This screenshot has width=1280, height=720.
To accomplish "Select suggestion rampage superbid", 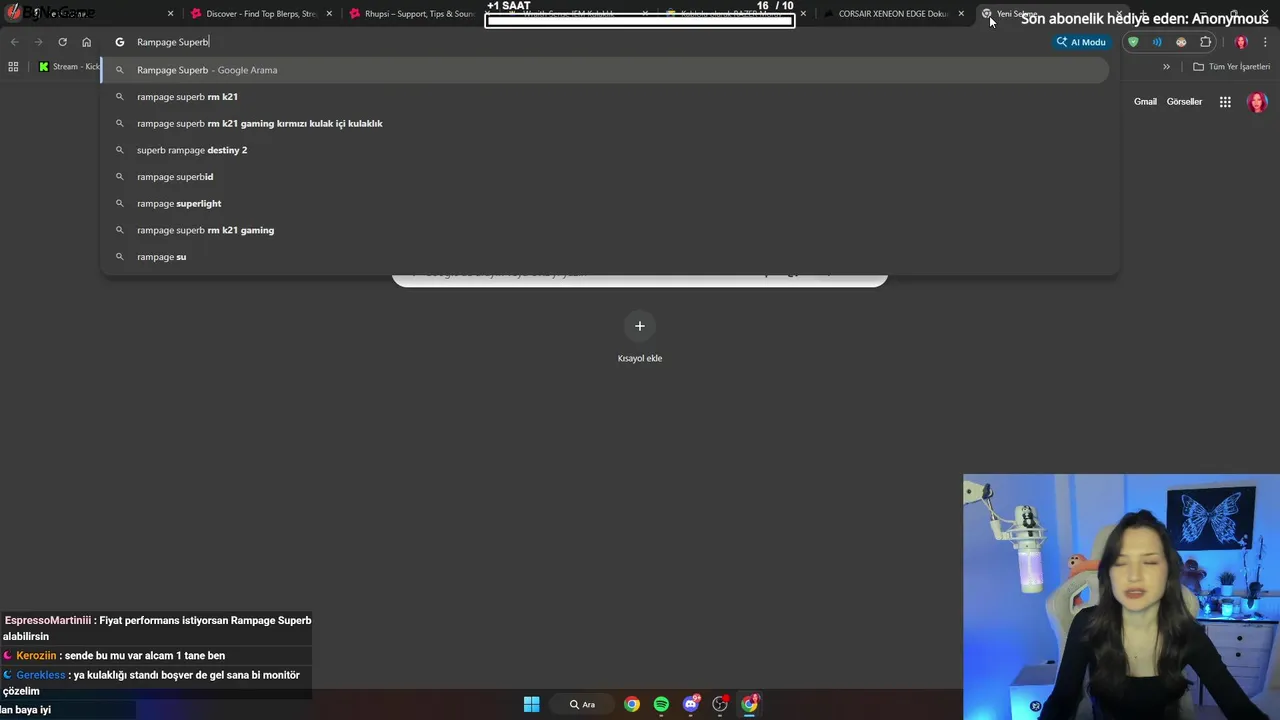I will click(x=605, y=177).
